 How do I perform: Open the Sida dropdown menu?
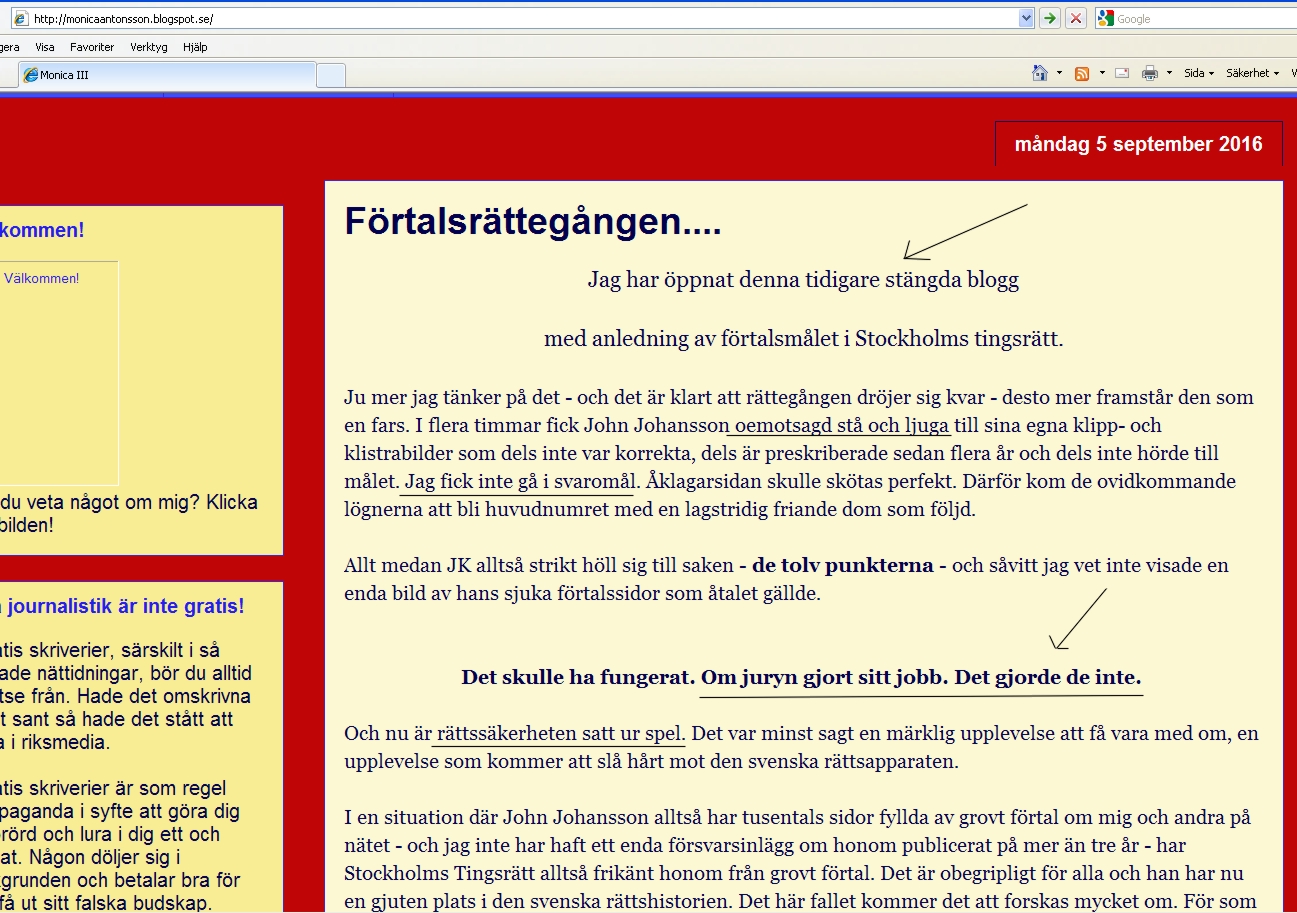point(1199,73)
